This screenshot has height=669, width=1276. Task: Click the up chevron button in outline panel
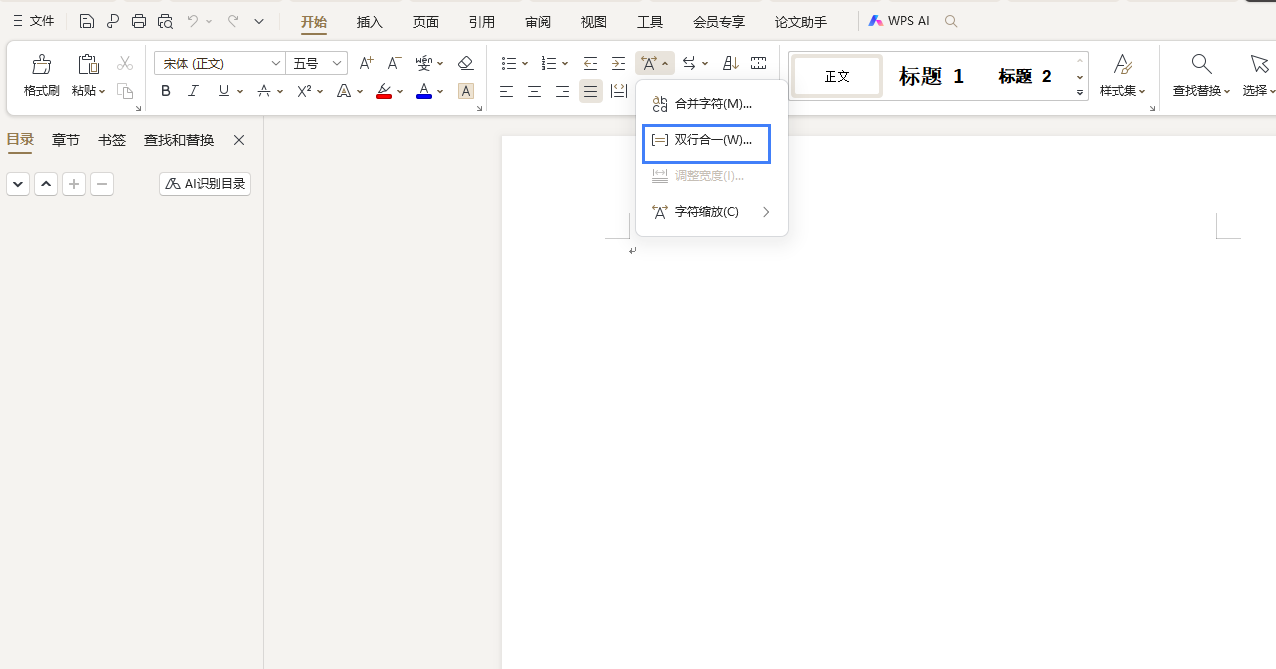point(46,184)
